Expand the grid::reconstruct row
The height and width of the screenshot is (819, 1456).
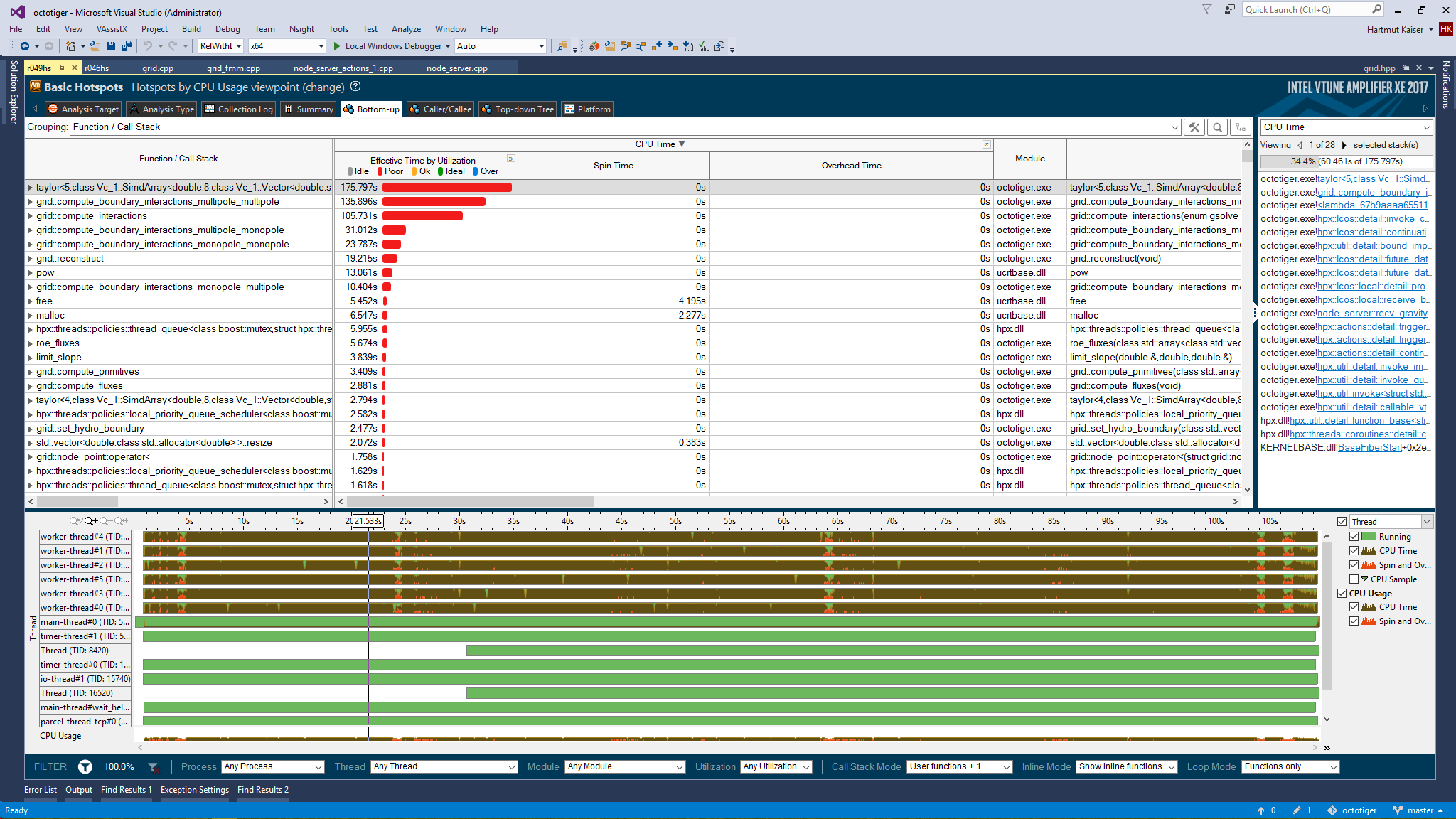click(30, 259)
